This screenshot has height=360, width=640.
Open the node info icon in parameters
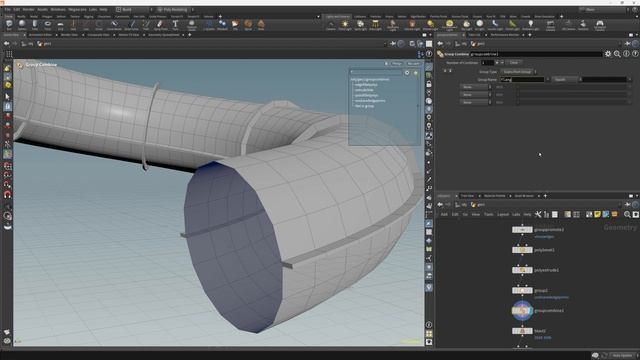pos(627,54)
